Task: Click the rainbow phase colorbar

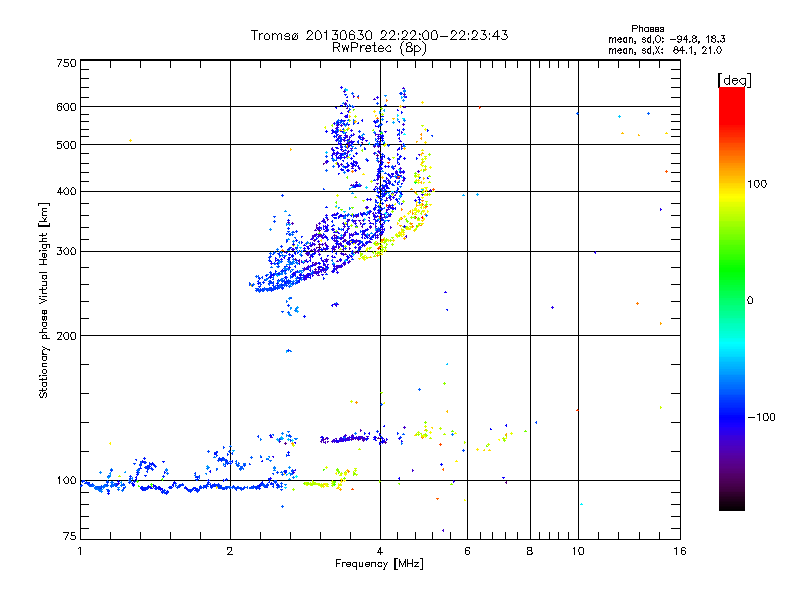Action: (x=732, y=298)
